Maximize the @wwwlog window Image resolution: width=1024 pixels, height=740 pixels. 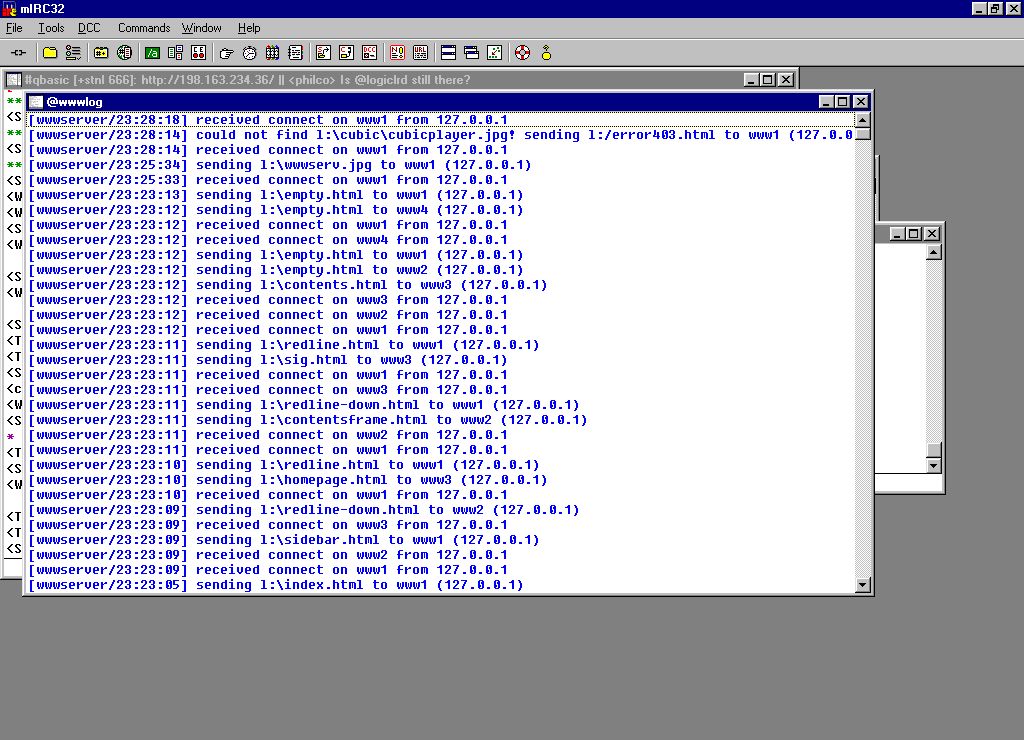click(843, 101)
